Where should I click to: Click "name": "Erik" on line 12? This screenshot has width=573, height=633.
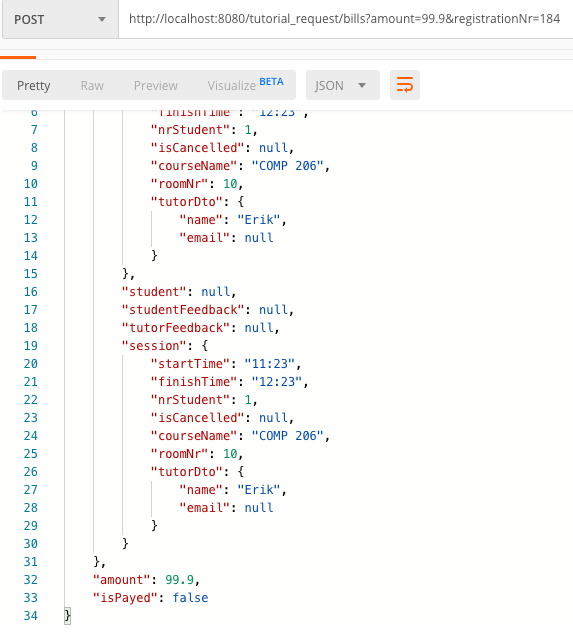click(x=233, y=220)
